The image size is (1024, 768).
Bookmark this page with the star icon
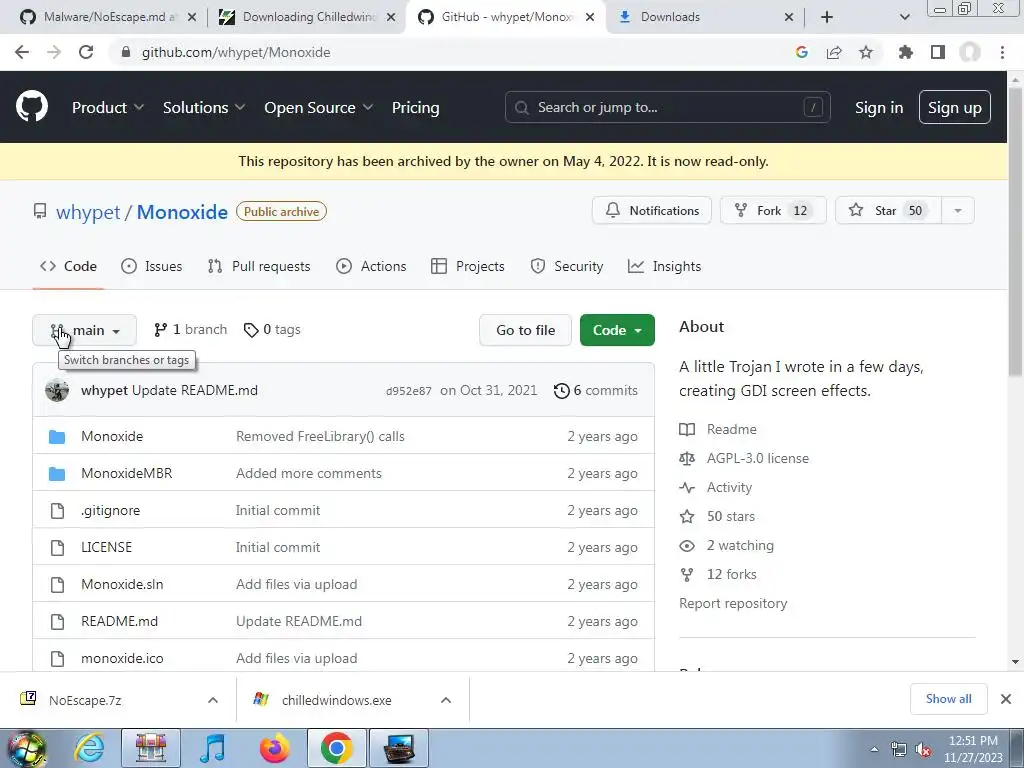tap(866, 52)
